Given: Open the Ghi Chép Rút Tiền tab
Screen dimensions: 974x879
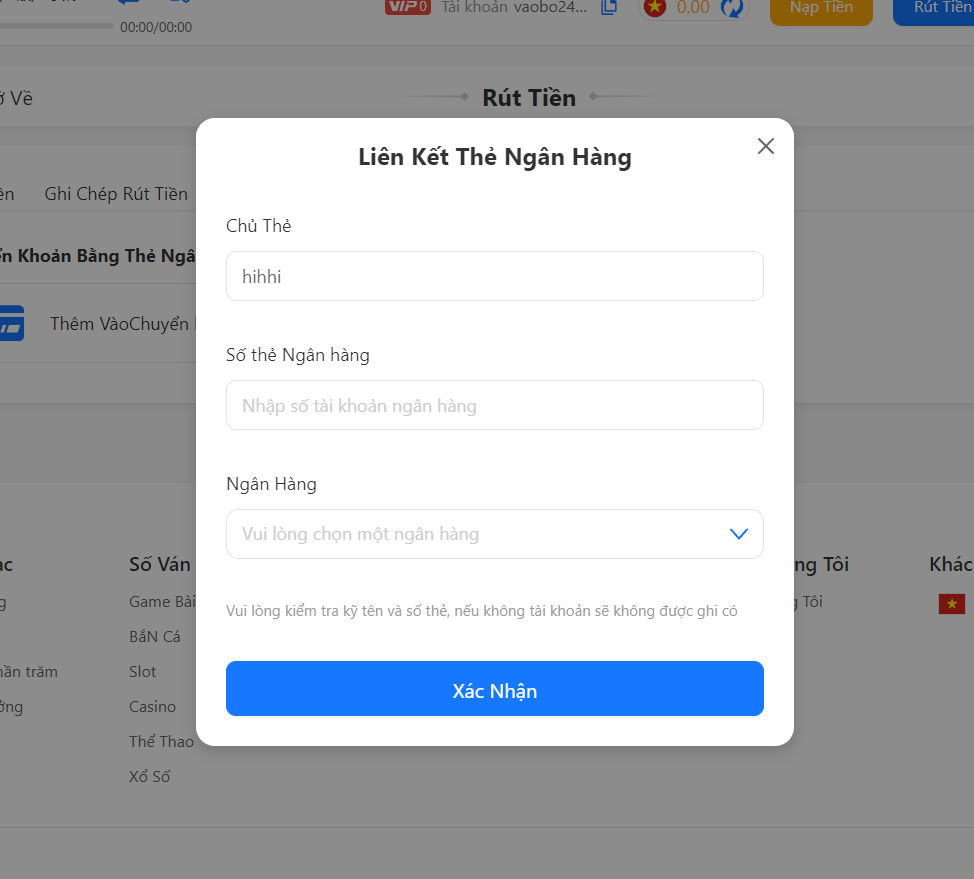Looking at the screenshot, I should (116, 194).
